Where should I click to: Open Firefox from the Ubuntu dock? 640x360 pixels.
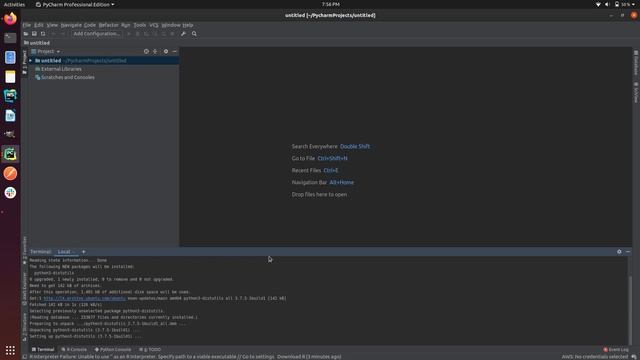point(10,18)
